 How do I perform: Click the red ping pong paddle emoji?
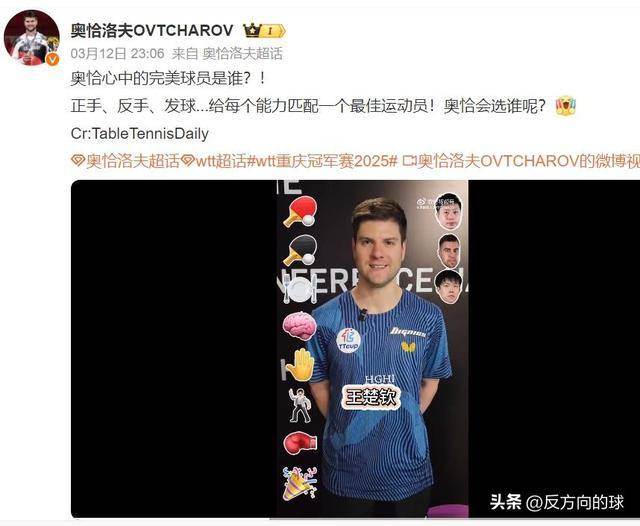click(x=300, y=211)
